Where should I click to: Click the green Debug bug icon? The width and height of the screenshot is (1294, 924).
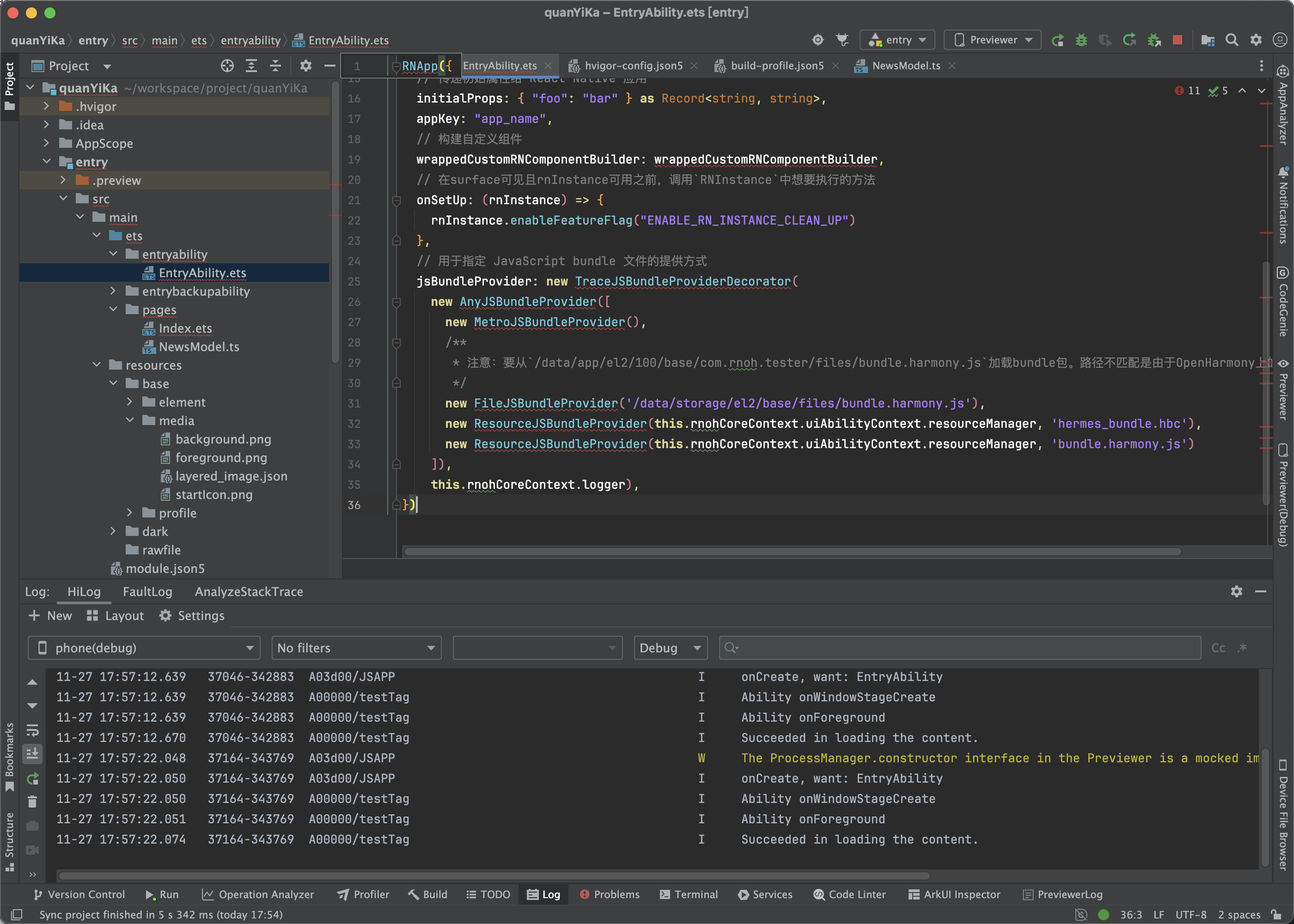point(1081,40)
